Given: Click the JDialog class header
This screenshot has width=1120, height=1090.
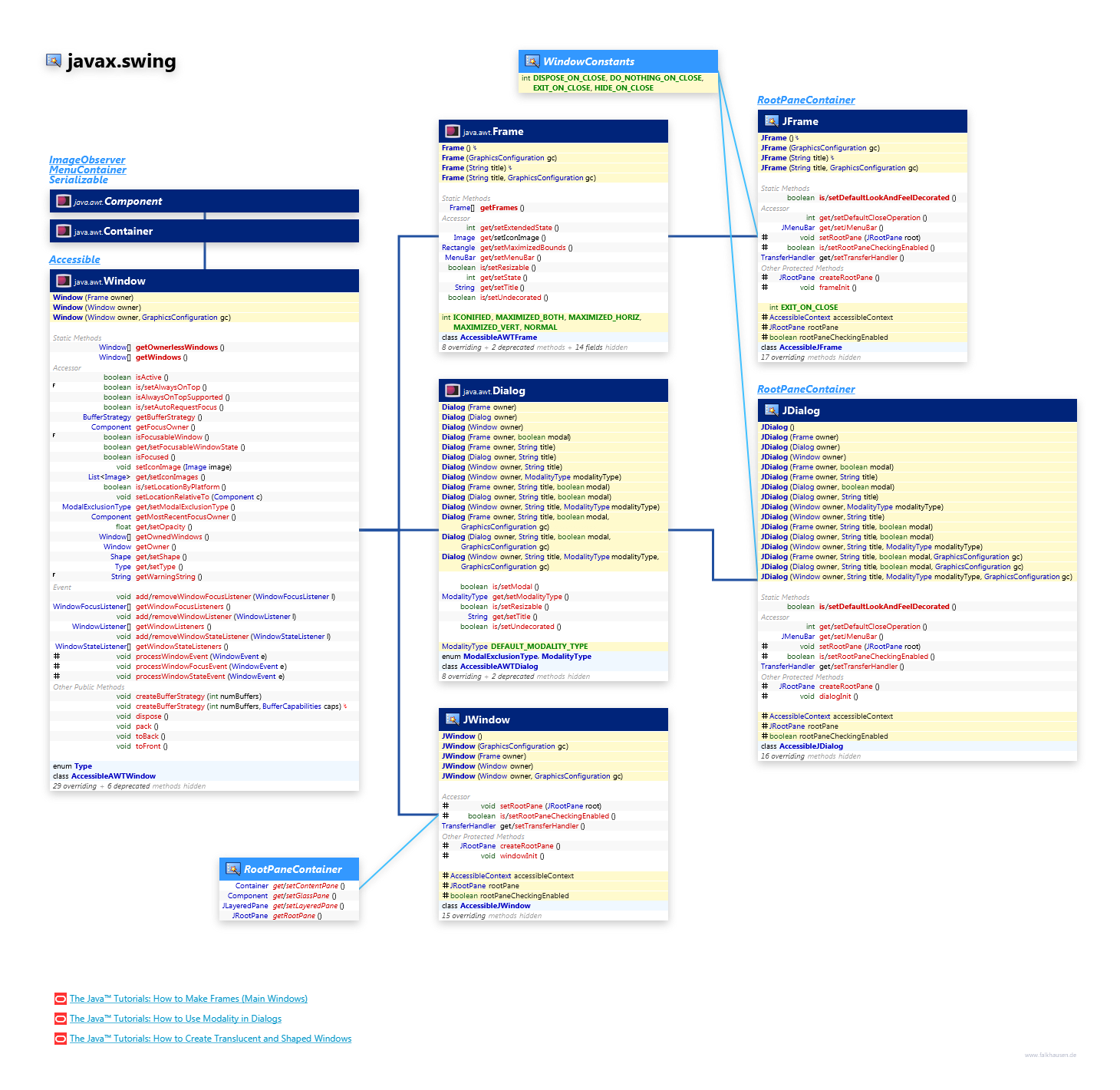Looking at the screenshot, I should [x=917, y=410].
